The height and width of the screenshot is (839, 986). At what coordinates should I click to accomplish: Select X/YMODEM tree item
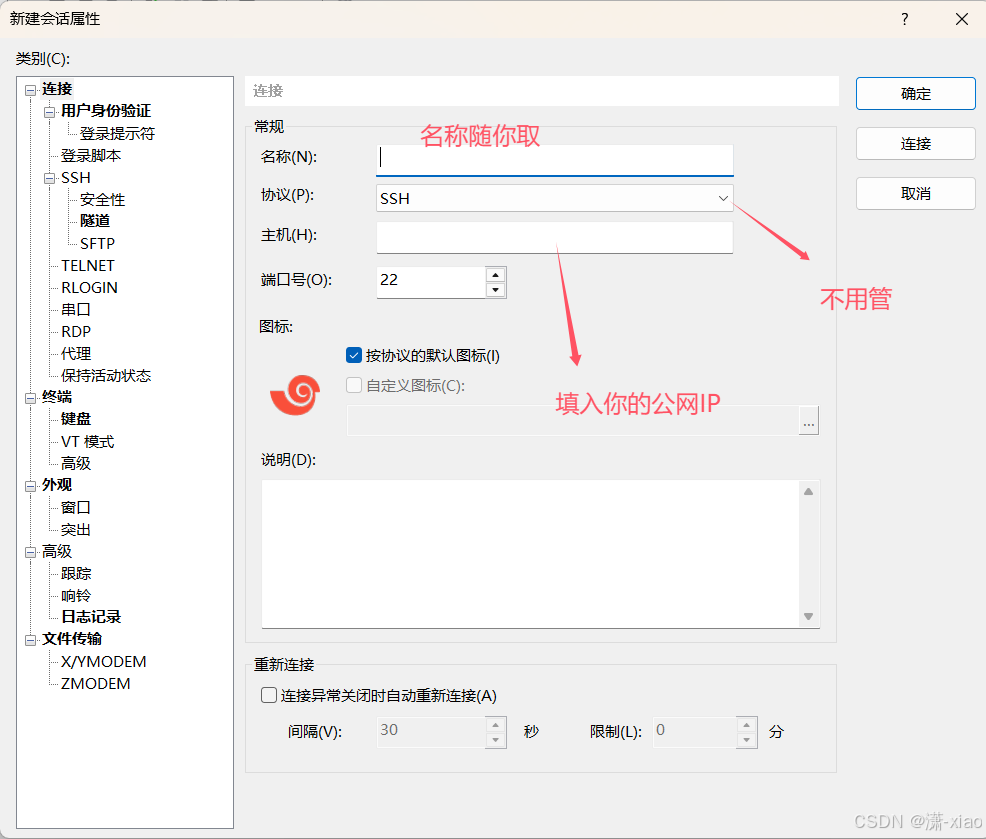click(x=103, y=662)
